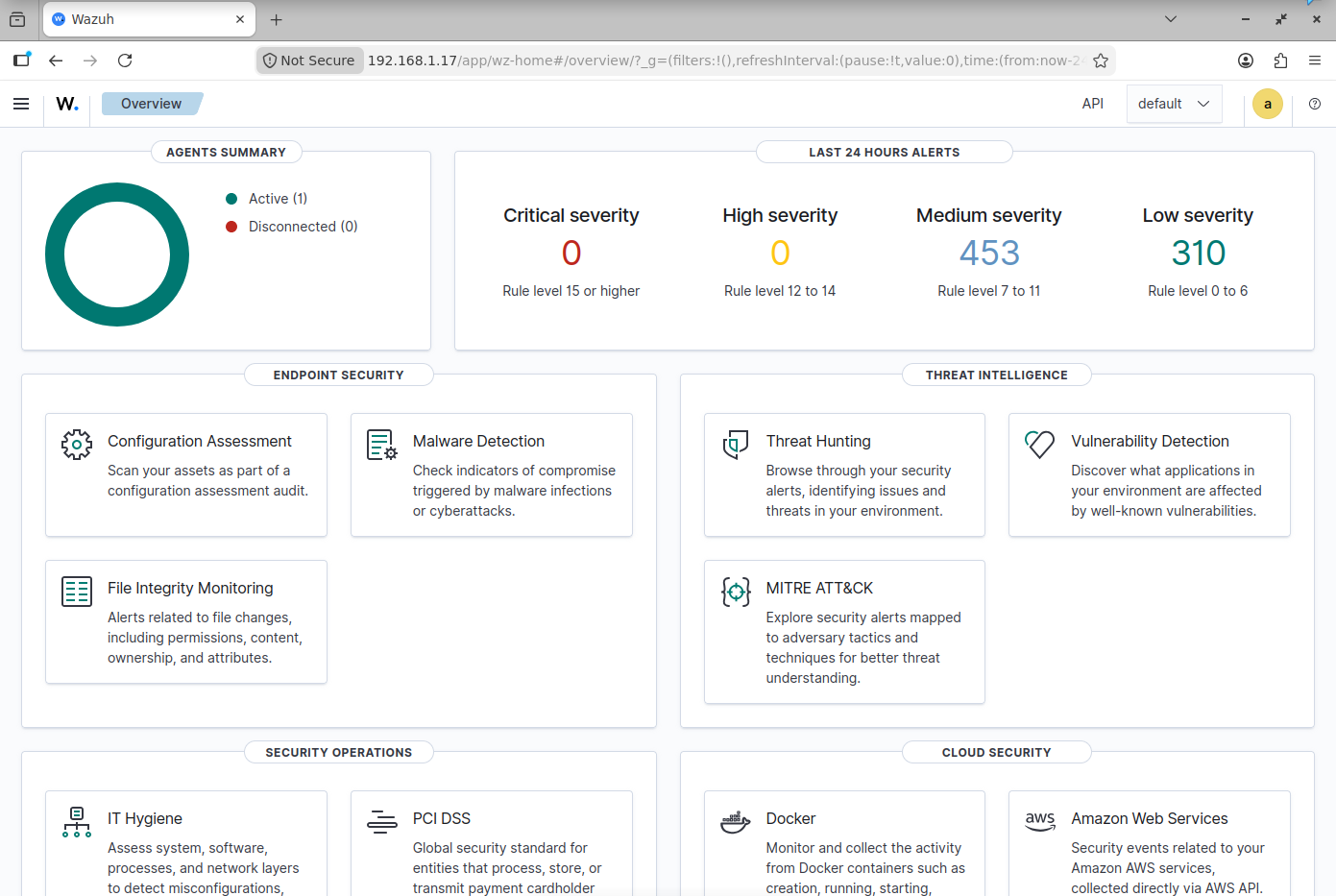Select the Wazuh browser tab
Screen dimensions: 1336x896
(x=148, y=19)
